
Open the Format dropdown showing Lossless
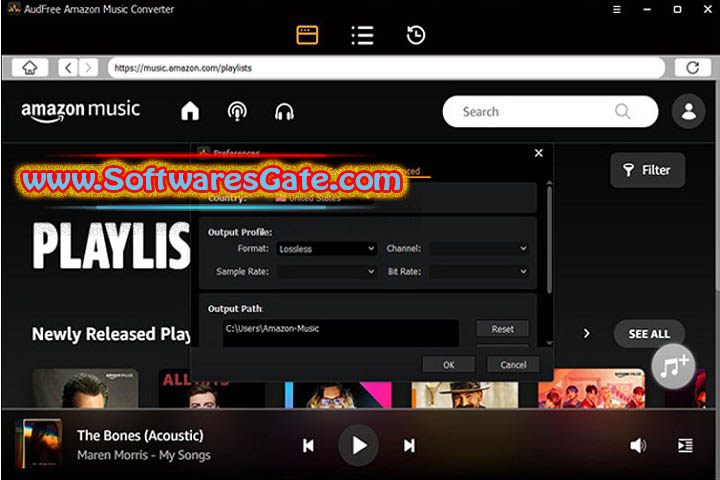click(x=326, y=248)
